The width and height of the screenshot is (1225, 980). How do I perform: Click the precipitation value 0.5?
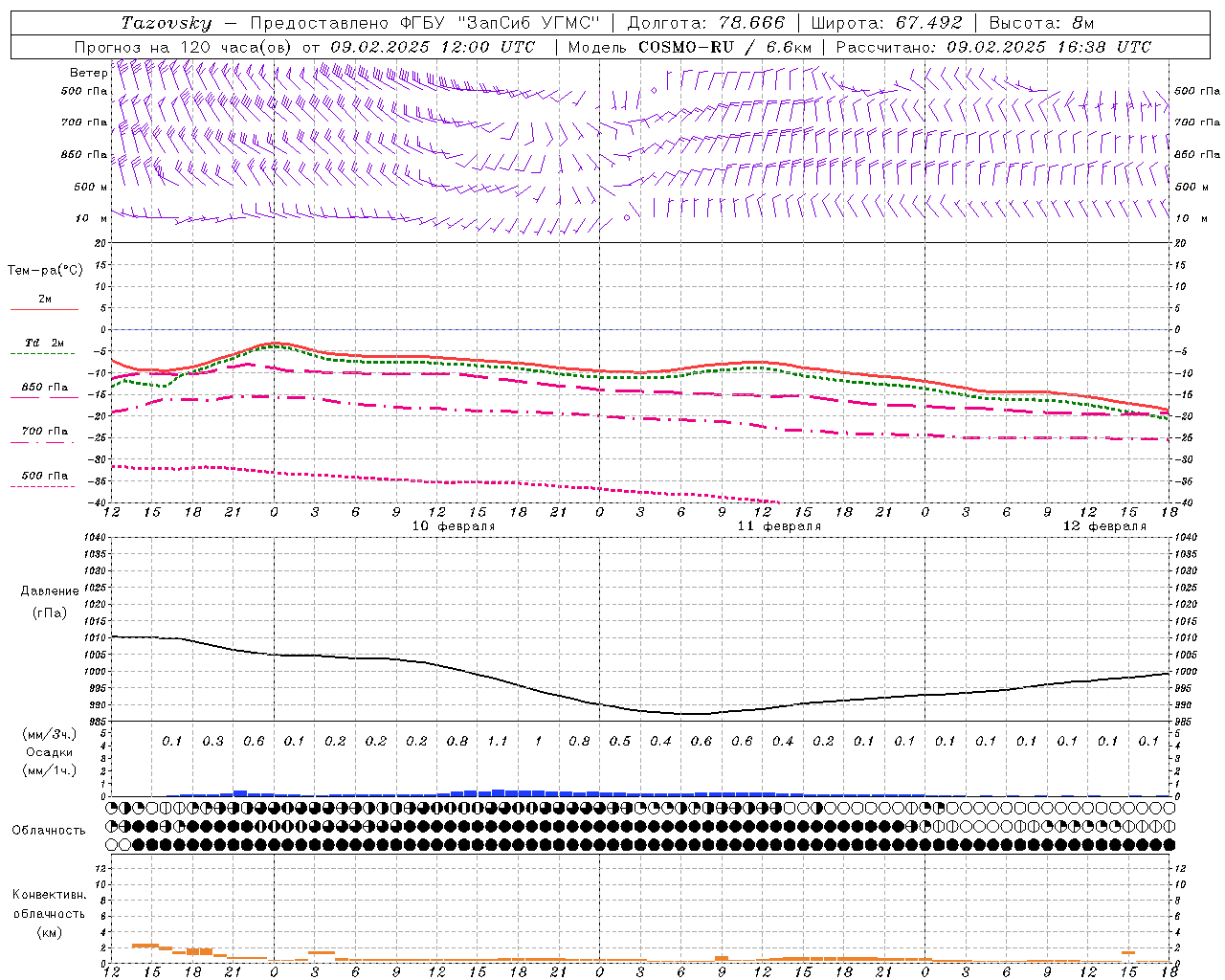(620, 741)
